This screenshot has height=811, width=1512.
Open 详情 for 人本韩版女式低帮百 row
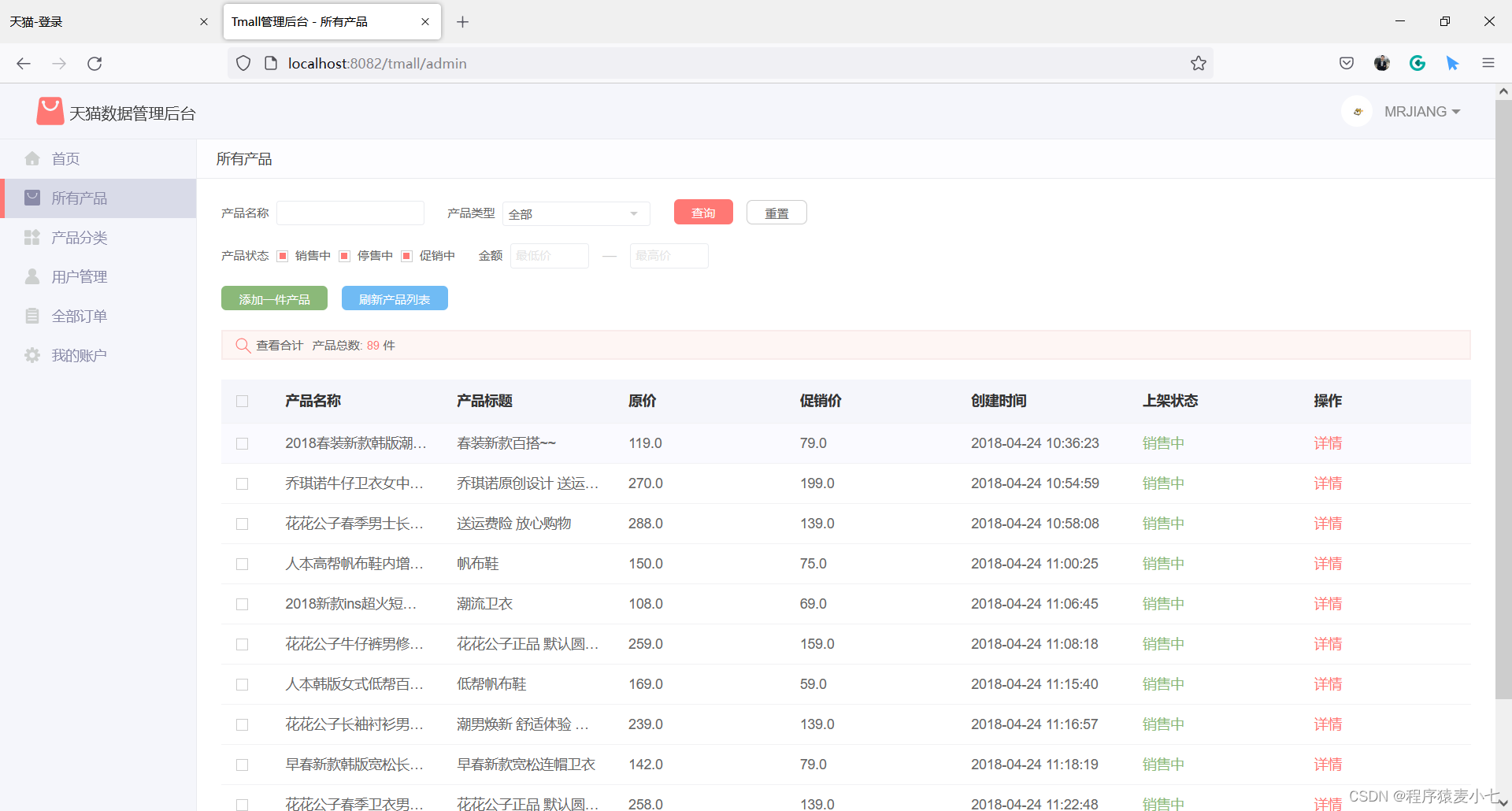tap(1328, 684)
